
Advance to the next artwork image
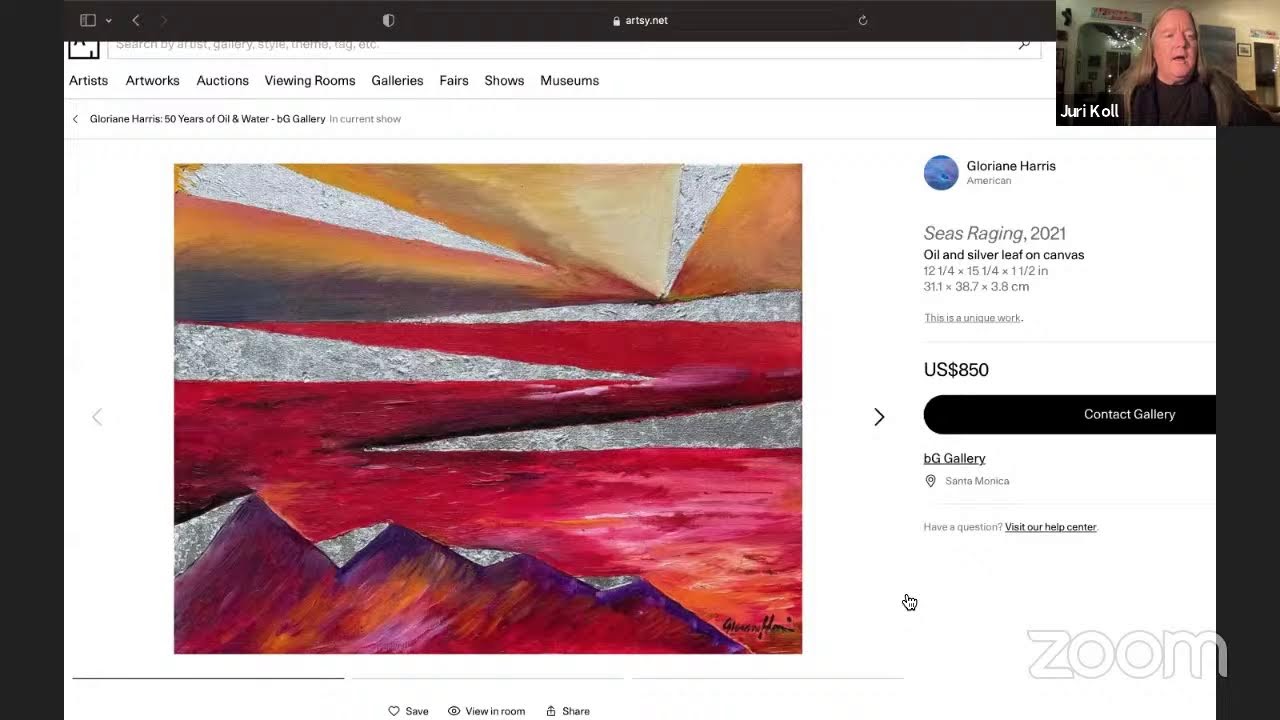(879, 417)
